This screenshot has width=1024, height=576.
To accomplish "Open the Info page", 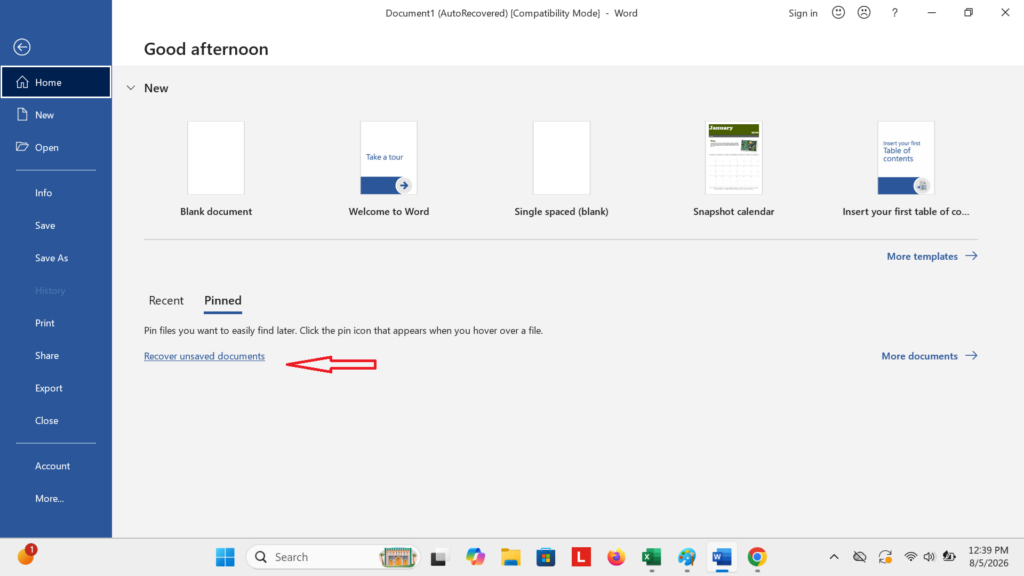I will point(44,193).
